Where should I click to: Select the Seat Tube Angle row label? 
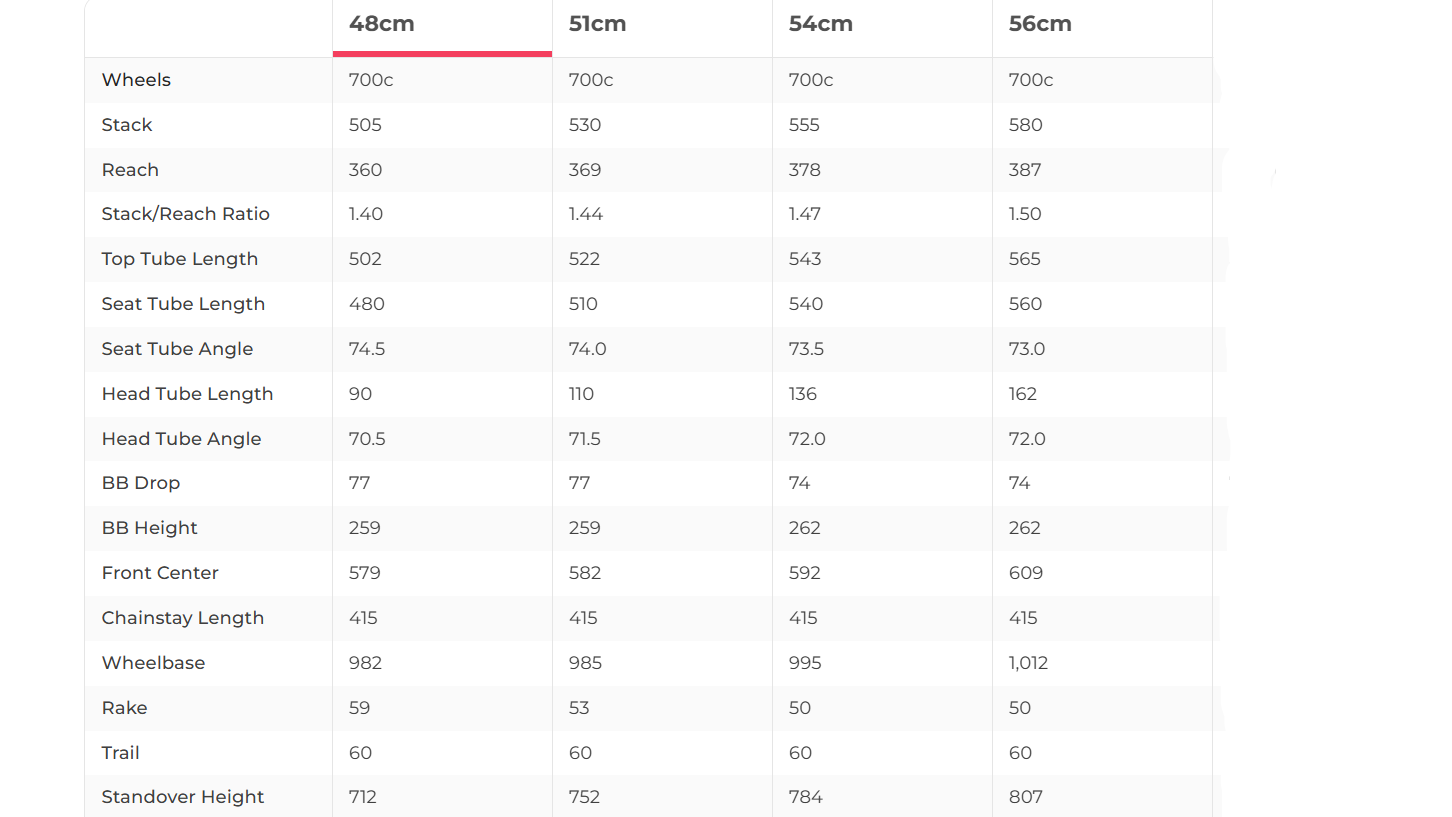click(177, 349)
